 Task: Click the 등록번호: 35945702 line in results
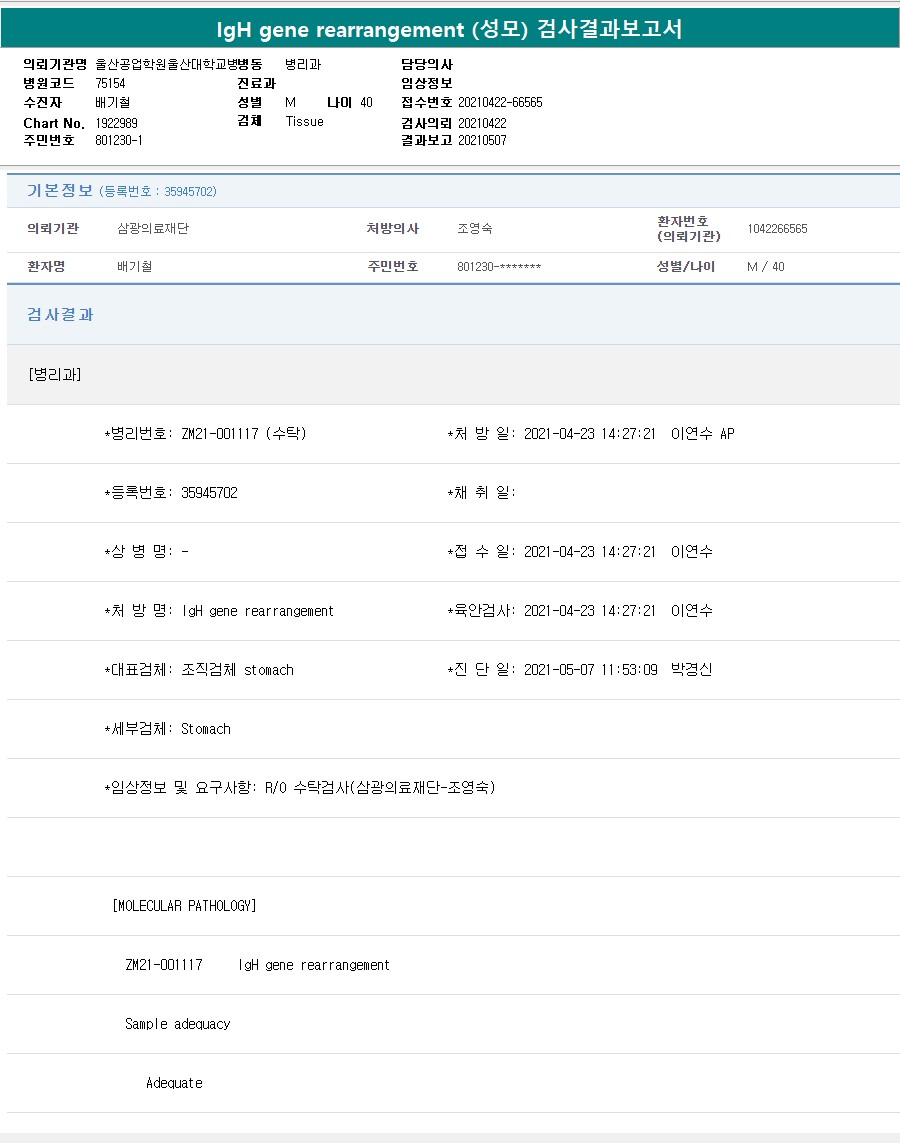pyautogui.click(x=171, y=493)
